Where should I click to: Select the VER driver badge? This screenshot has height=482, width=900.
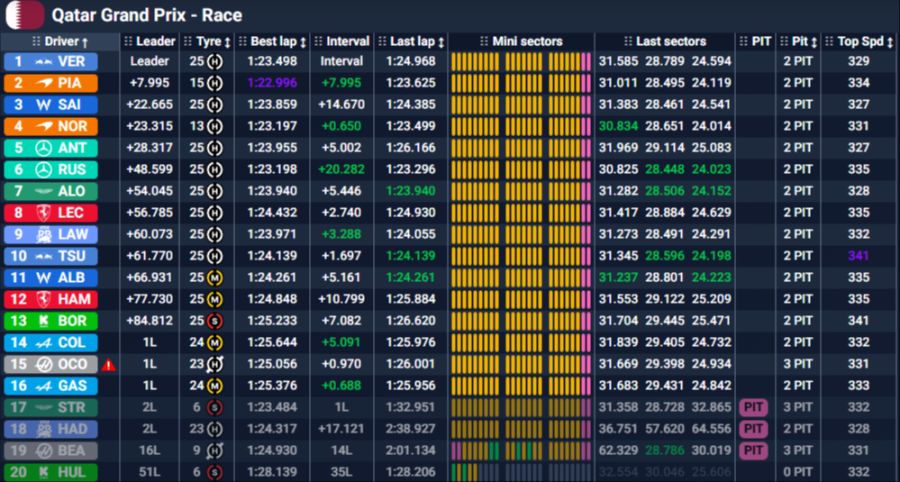tap(51, 62)
